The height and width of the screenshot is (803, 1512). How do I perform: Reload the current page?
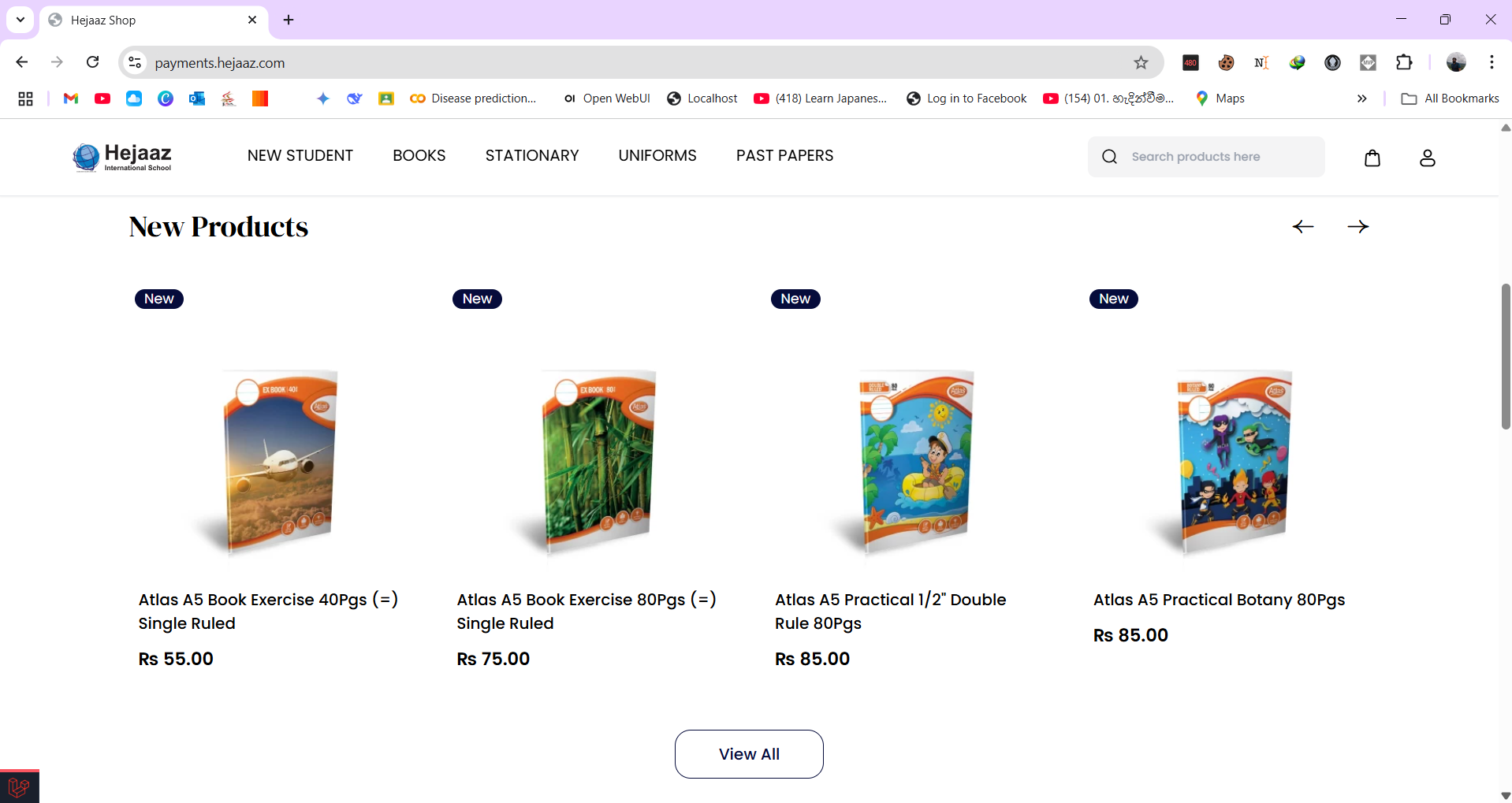[x=93, y=62]
